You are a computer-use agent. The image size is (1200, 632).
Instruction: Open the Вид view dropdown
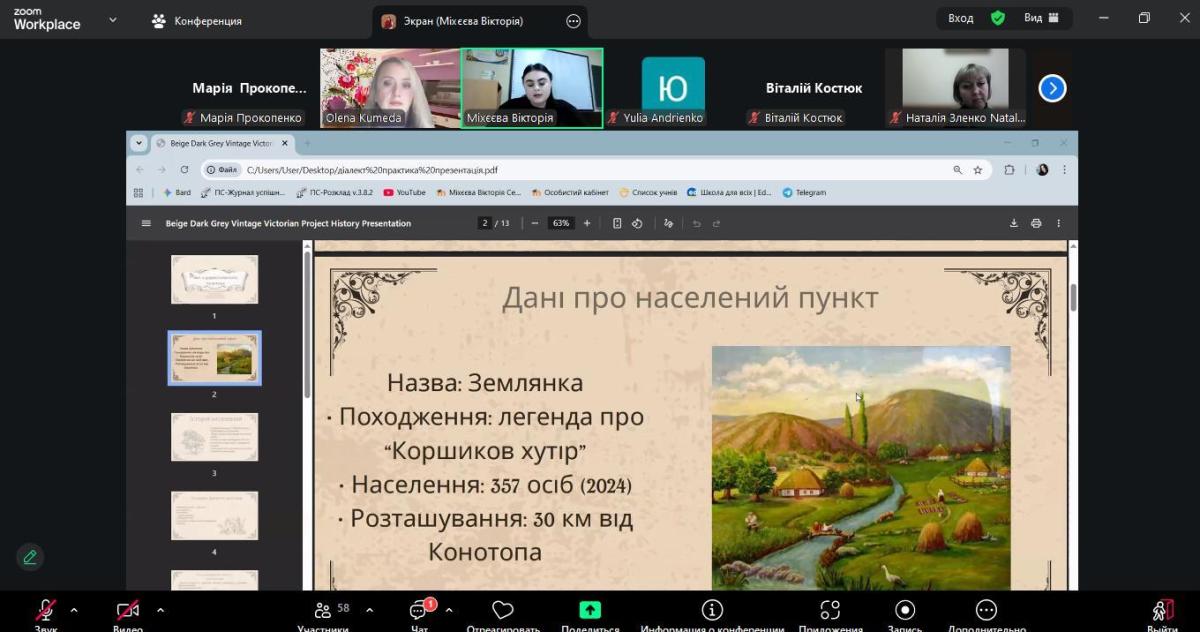tap(1041, 18)
